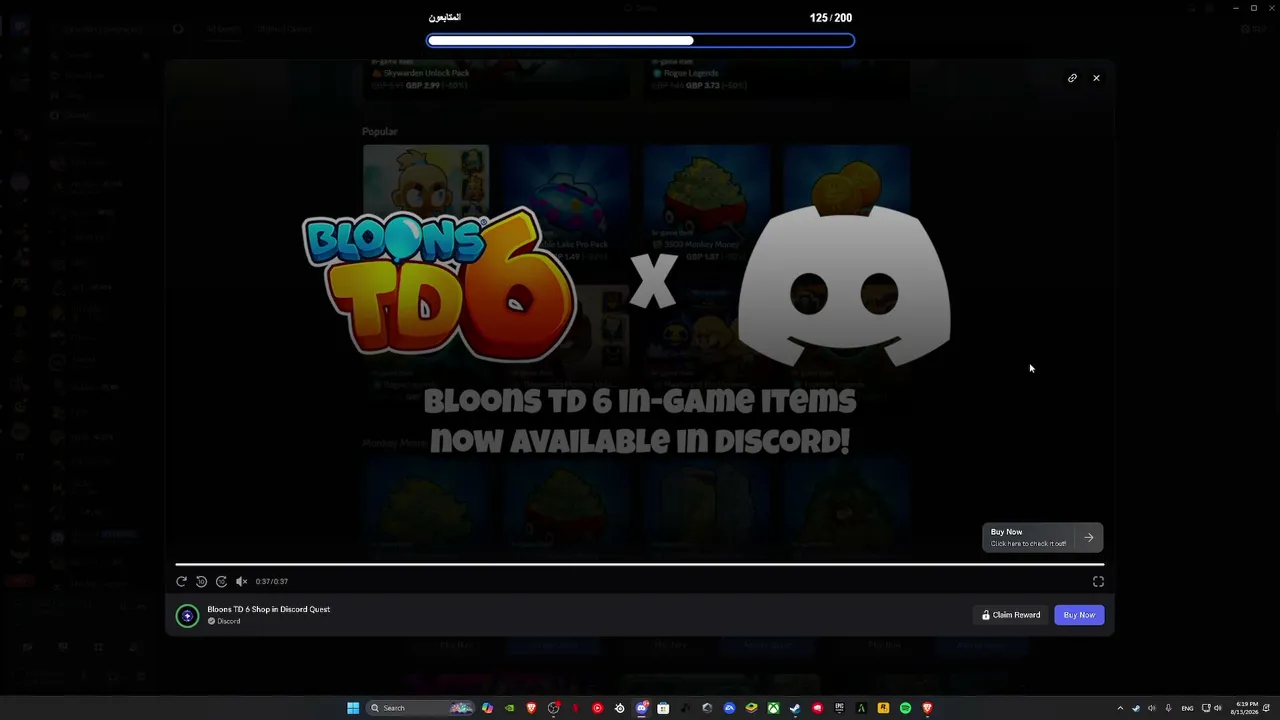The image size is (1280, 720).
Task: Seek on the video progress bar
Action: 640,565
